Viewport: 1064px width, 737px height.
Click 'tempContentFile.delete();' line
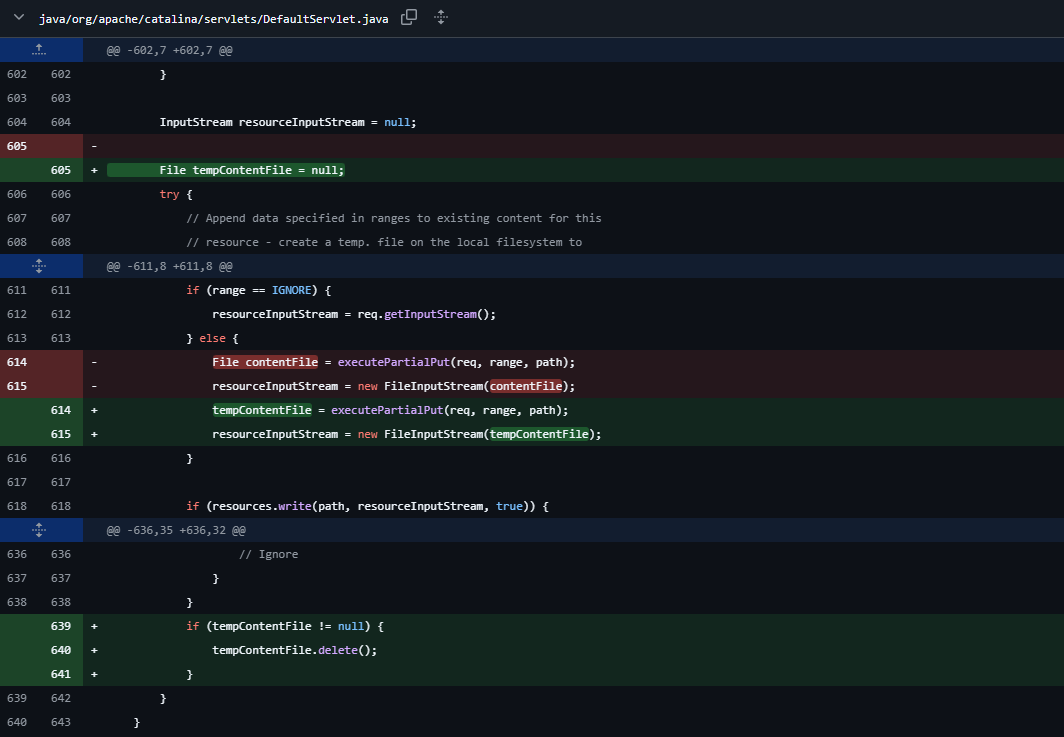click(294, 650)
